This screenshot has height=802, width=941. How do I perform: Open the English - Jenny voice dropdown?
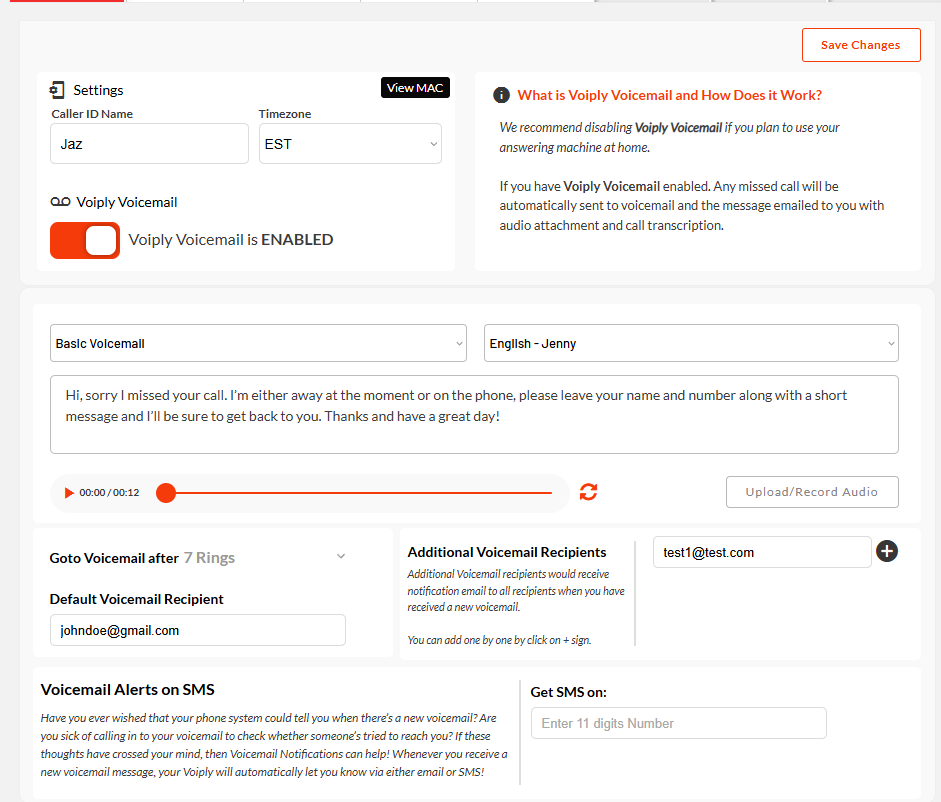click(691, 343)
